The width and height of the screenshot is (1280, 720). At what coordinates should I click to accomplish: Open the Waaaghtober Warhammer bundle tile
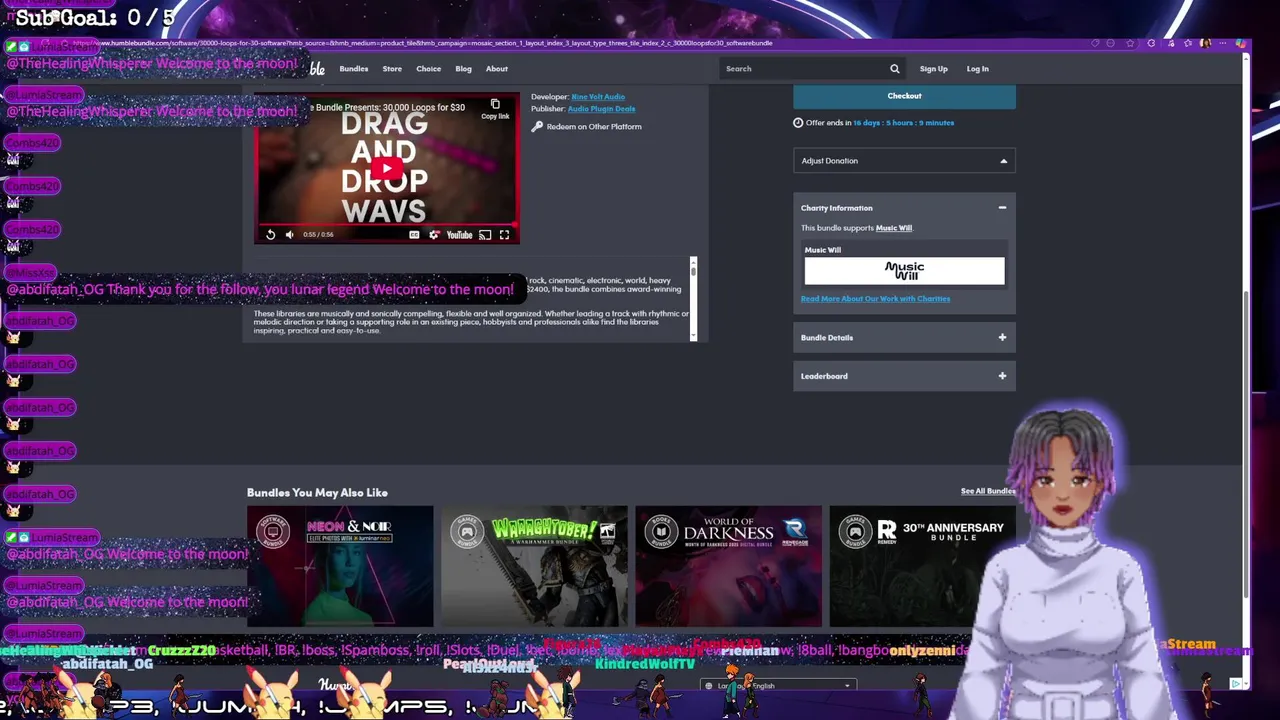[x=534, y=566]
